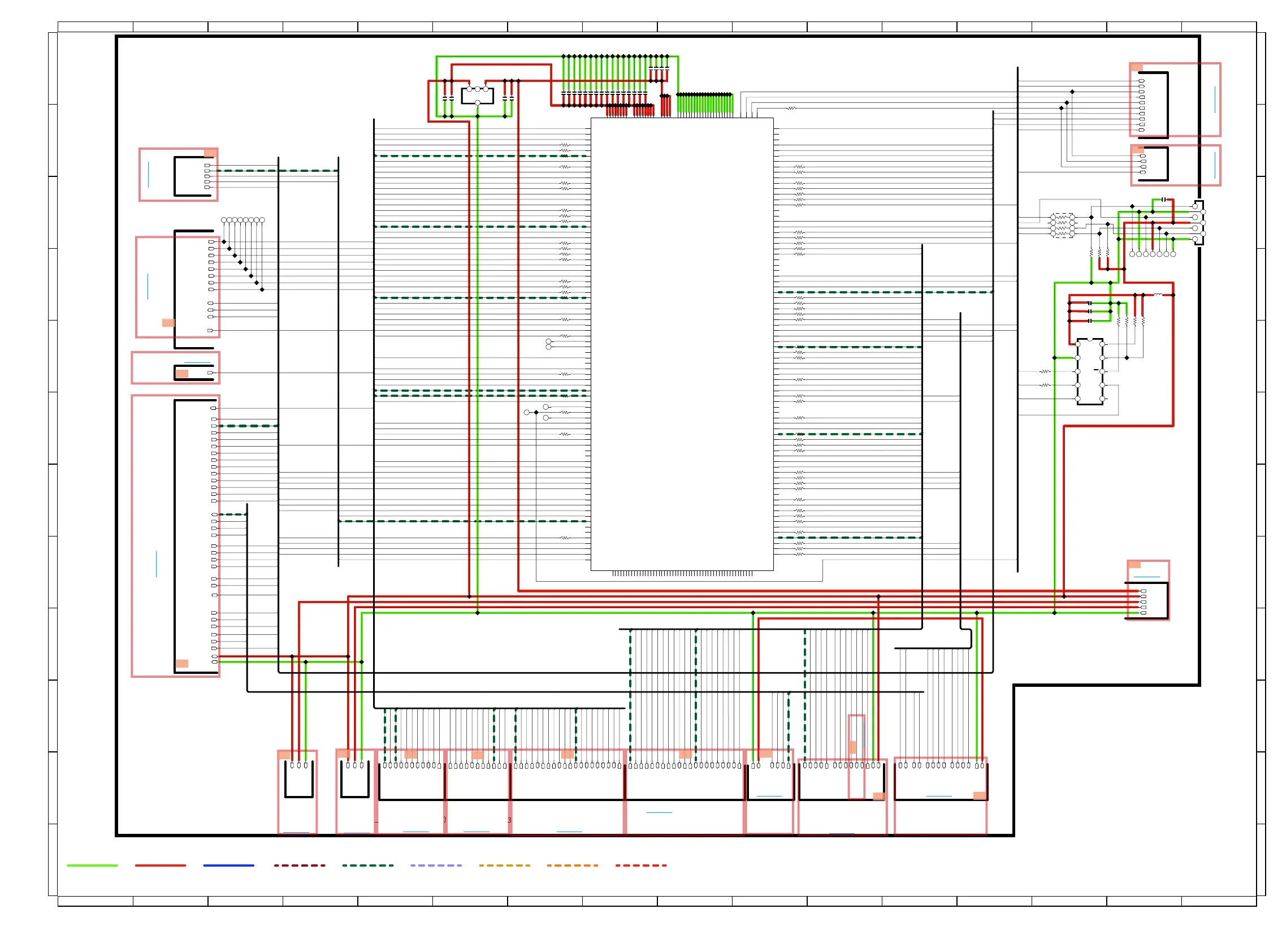Click the three-pin component above main IC
The width and height of the screenshot is (1282, 952).
(x=477, y=96)
